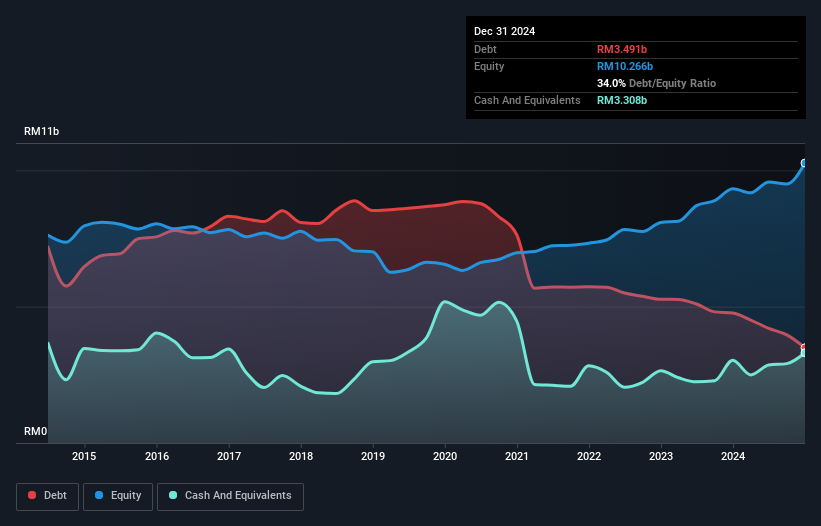Click the 2017 x-axis label

(x=229, y=456)
